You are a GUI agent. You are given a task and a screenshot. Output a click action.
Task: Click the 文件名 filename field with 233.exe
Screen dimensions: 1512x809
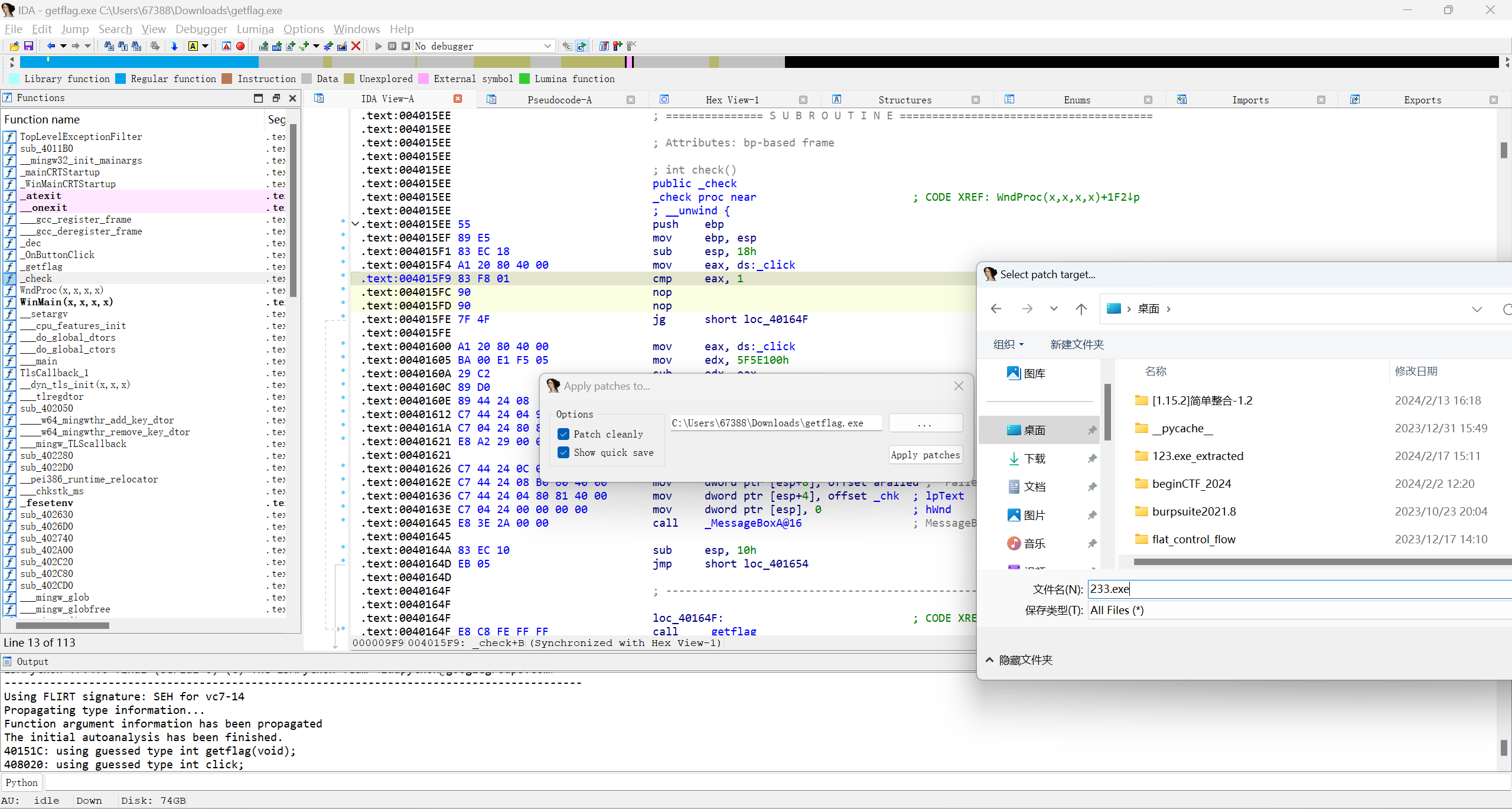(x=1299, y=589)
